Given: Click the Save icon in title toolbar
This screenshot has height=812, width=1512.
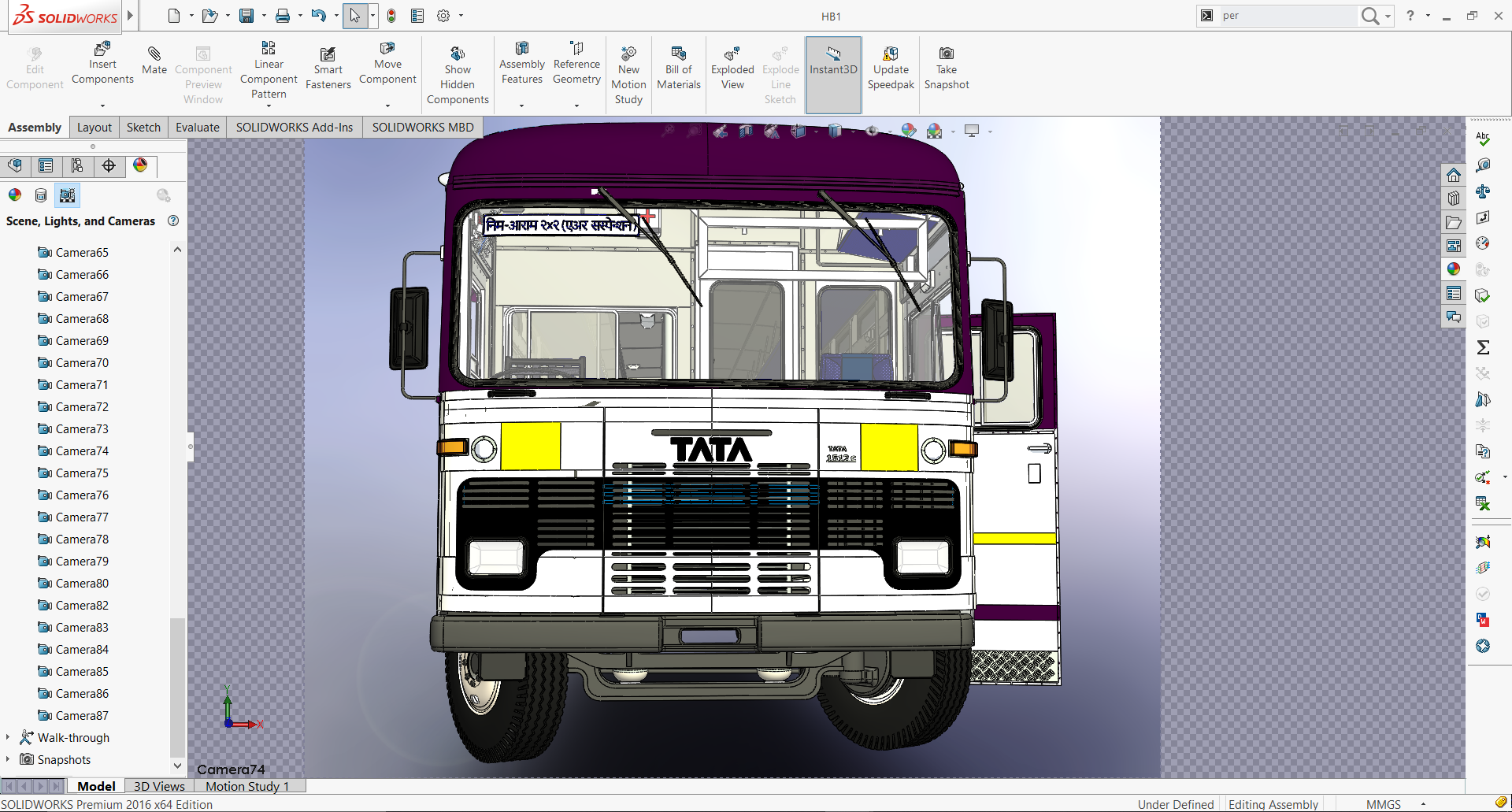Looking at the screenshot, I should (x=246, y=16).
